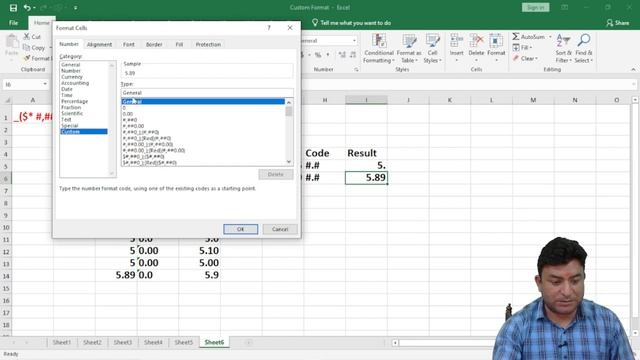The height and width of the screenshot is (360, 640).
Task: Click the Copy icon in Clipboard group
Action: tap(27, 48)
